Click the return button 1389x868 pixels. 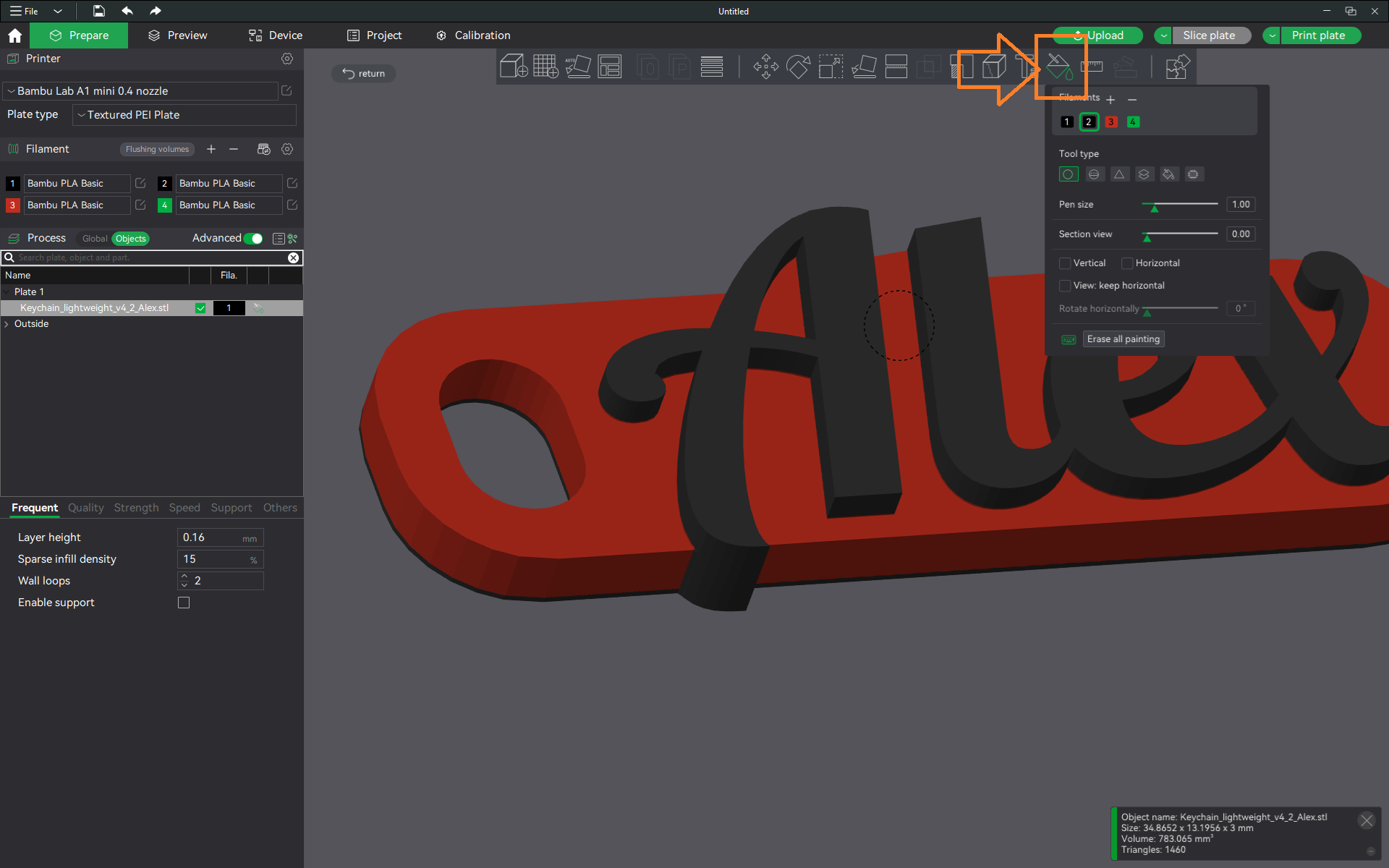(363, 73)
